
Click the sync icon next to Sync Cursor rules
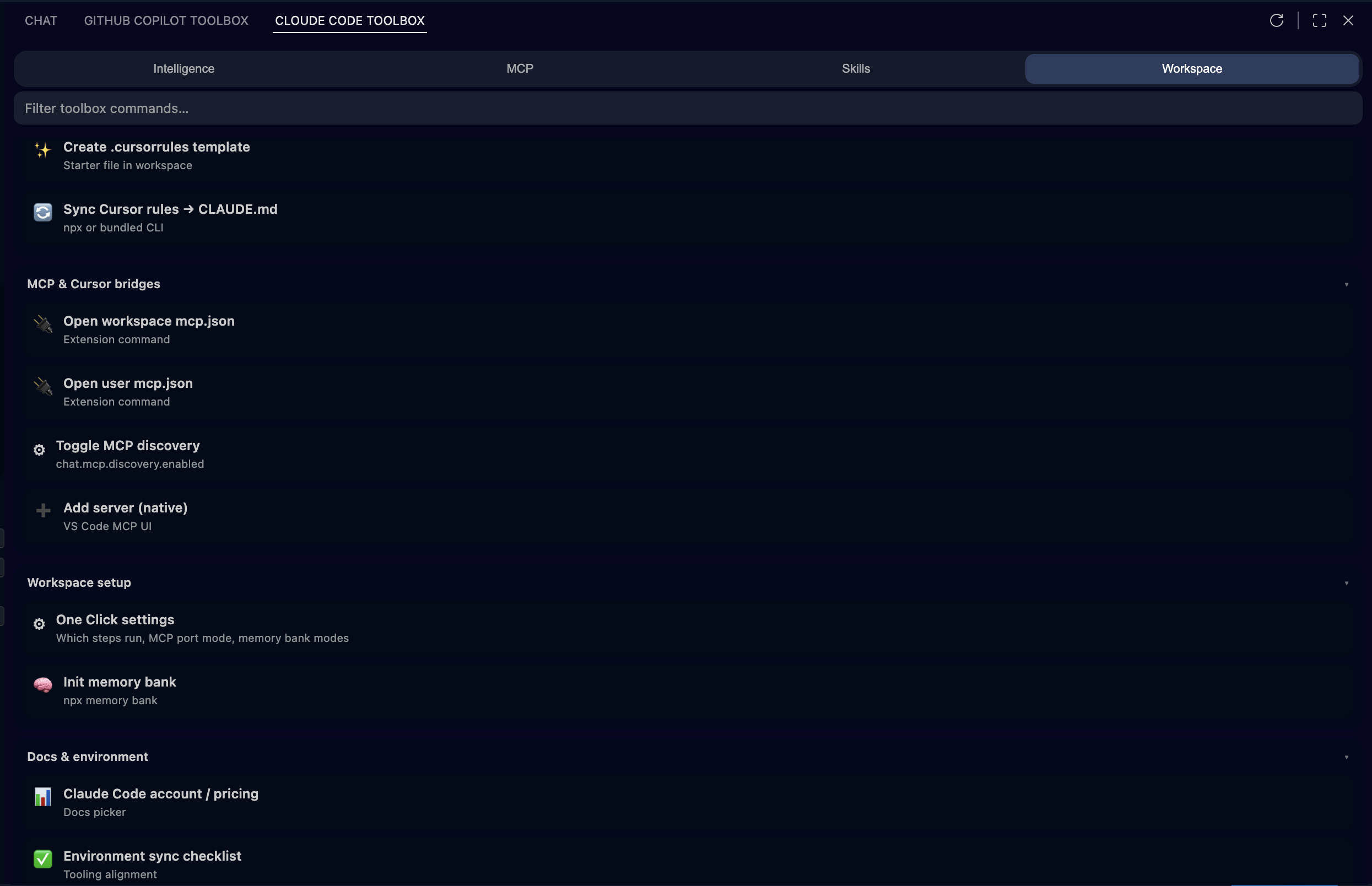(x=42, y=212)
